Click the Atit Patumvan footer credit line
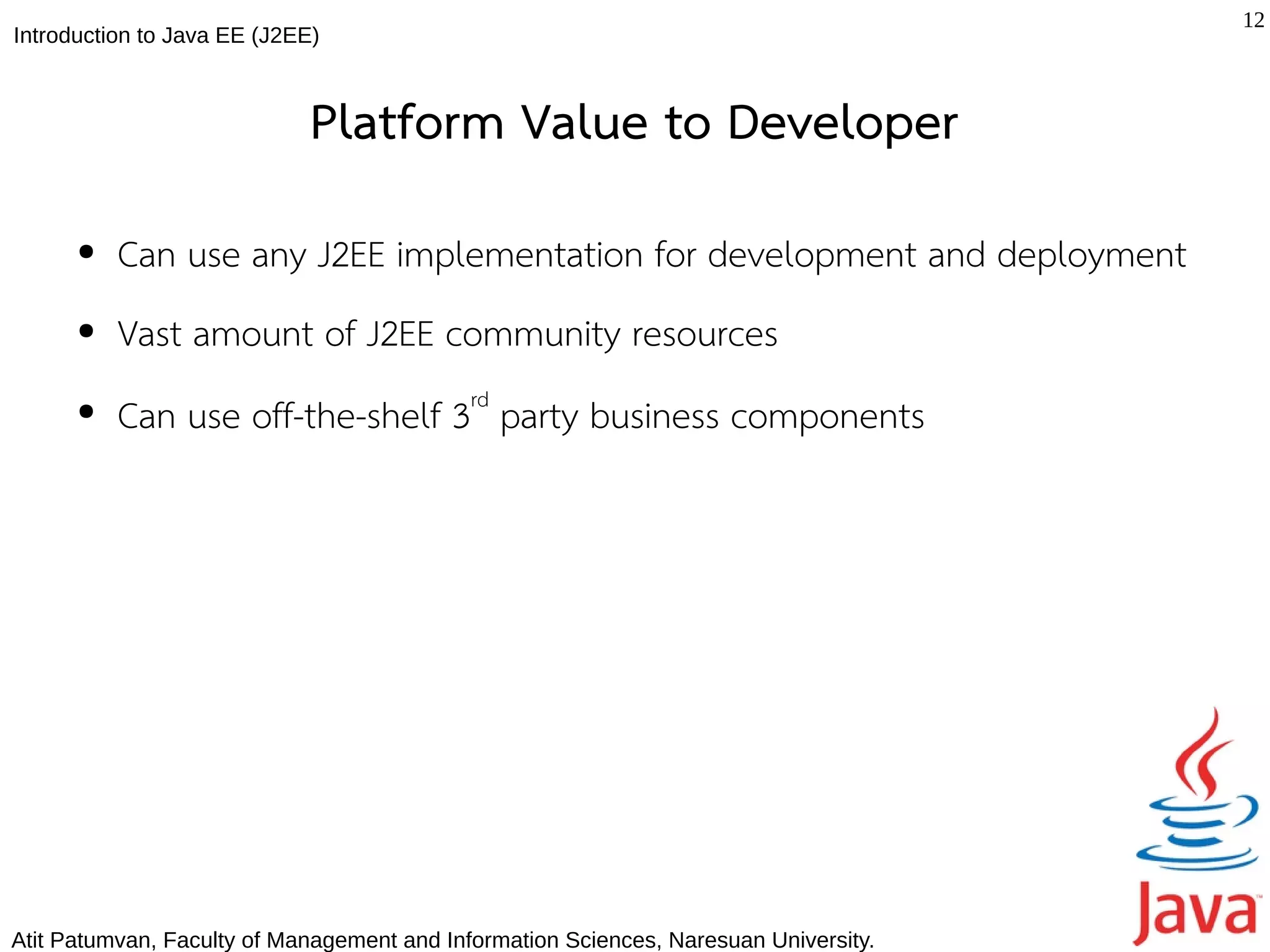 coord(443,940)
